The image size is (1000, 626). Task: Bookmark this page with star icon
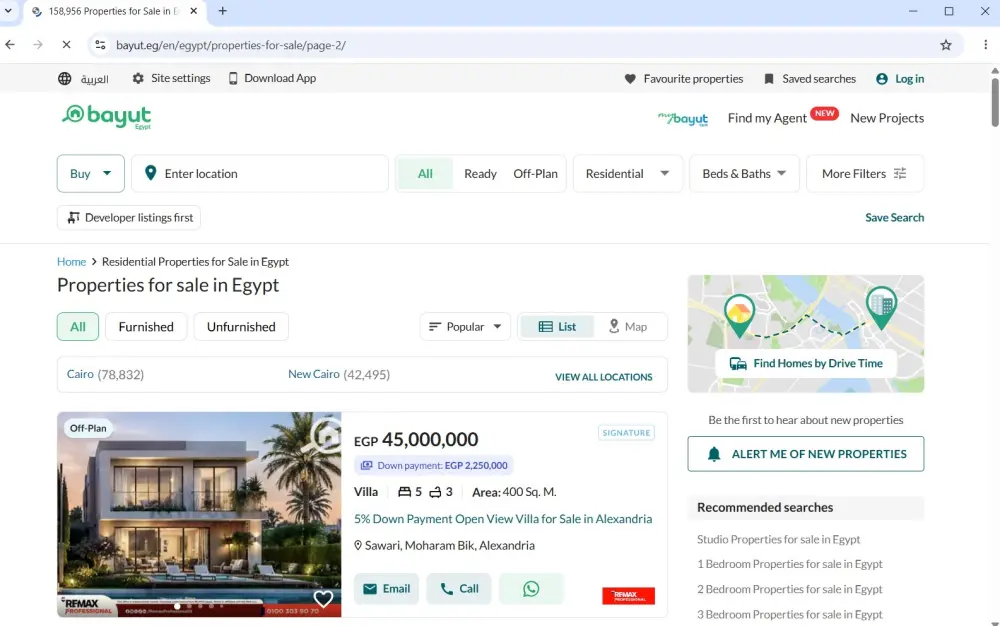946,45
